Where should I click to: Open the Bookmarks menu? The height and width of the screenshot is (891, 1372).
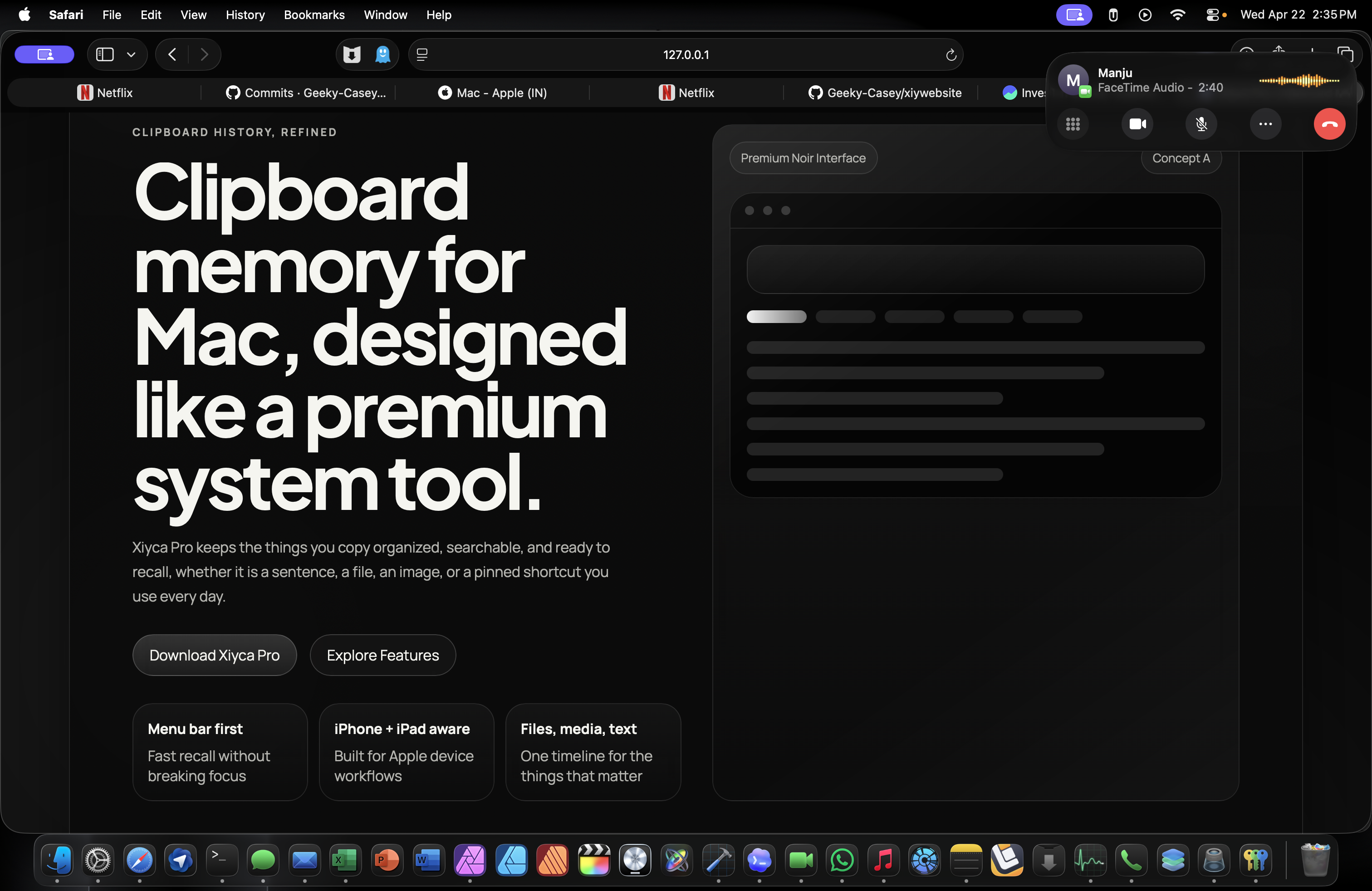314,15
